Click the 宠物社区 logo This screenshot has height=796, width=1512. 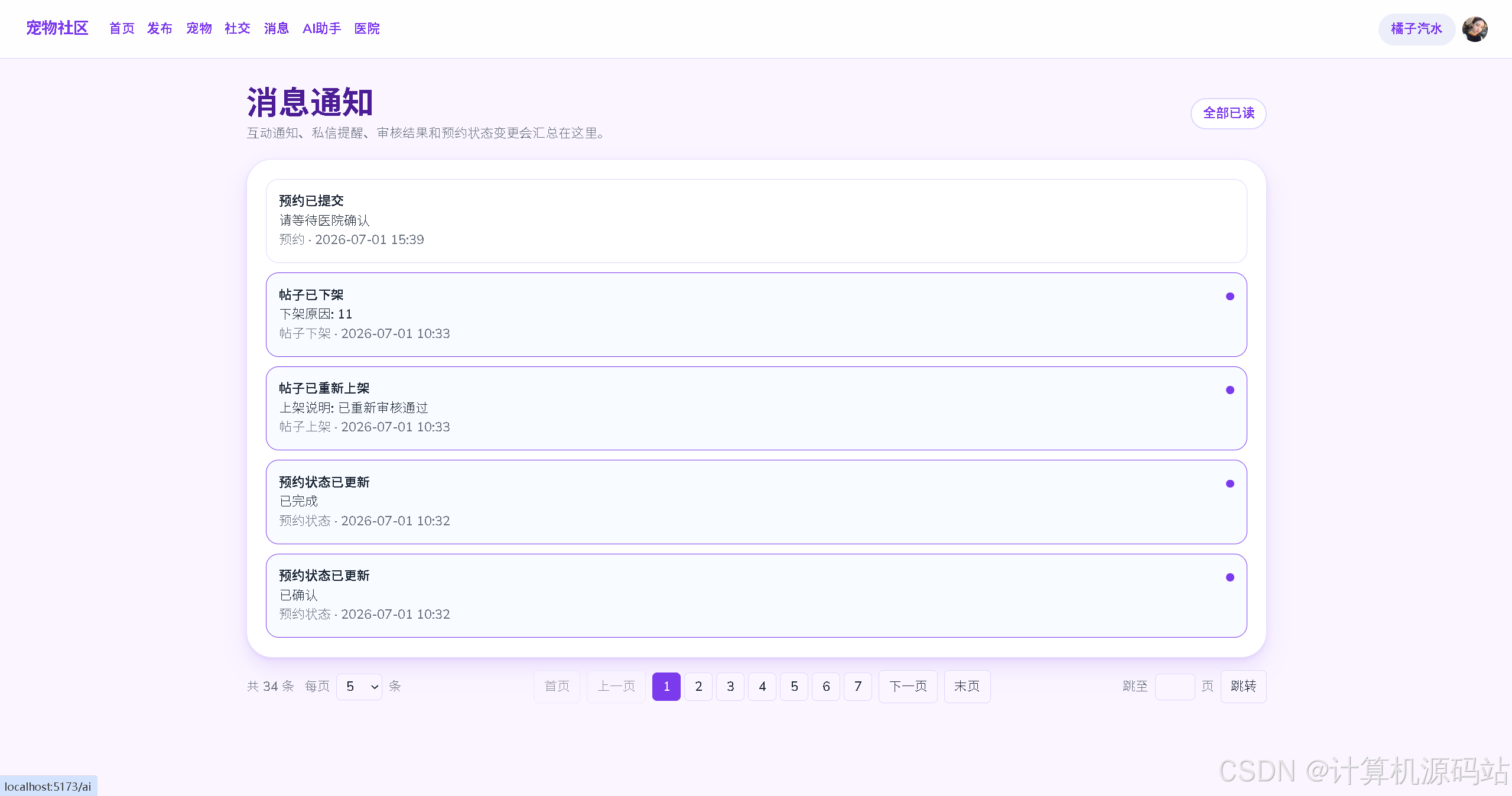coord(57,28)
